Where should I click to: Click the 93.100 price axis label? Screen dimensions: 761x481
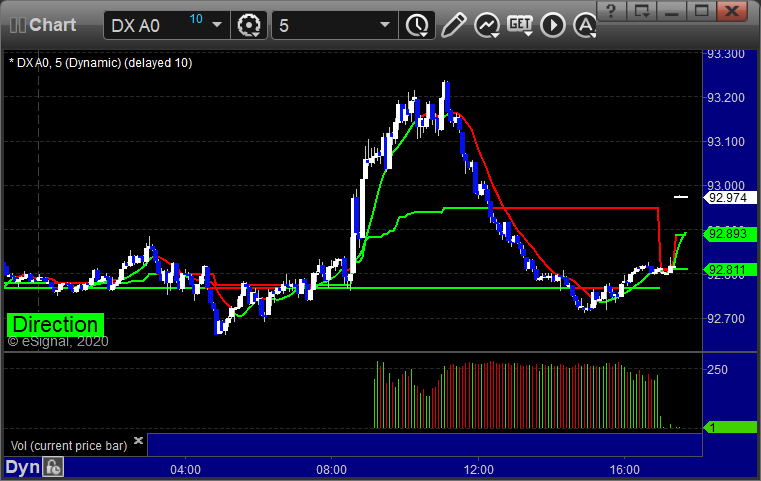tap(726, 142)
